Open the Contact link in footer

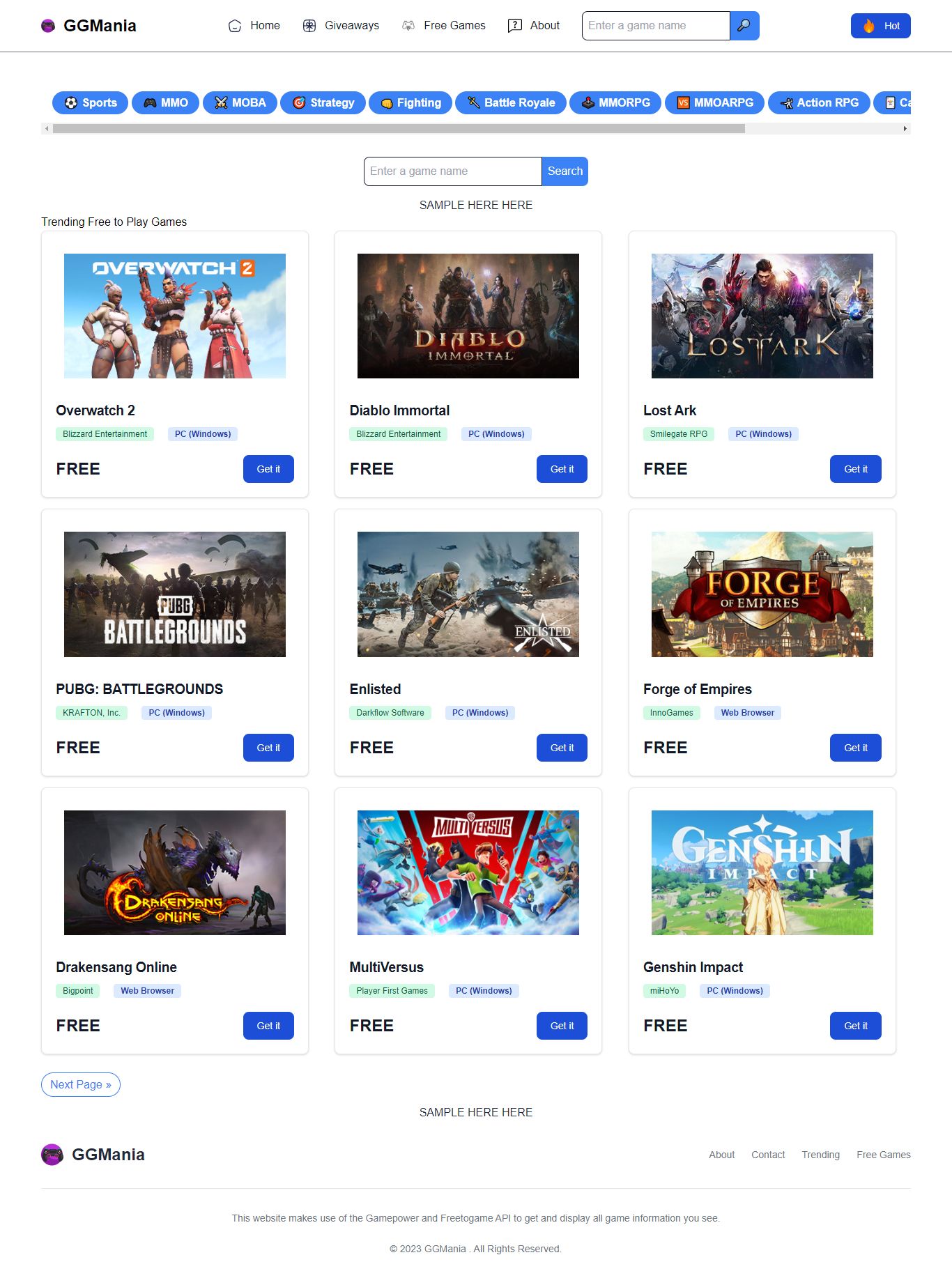point(768,1155)
